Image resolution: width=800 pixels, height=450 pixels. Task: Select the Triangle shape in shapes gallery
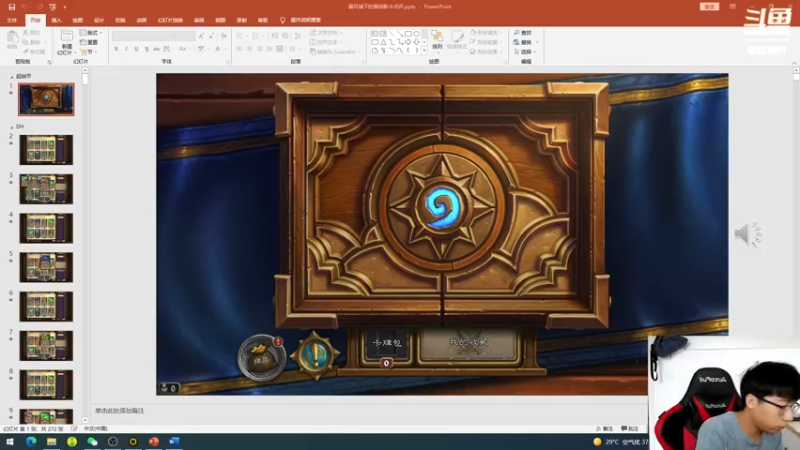[x=383, y=42]
